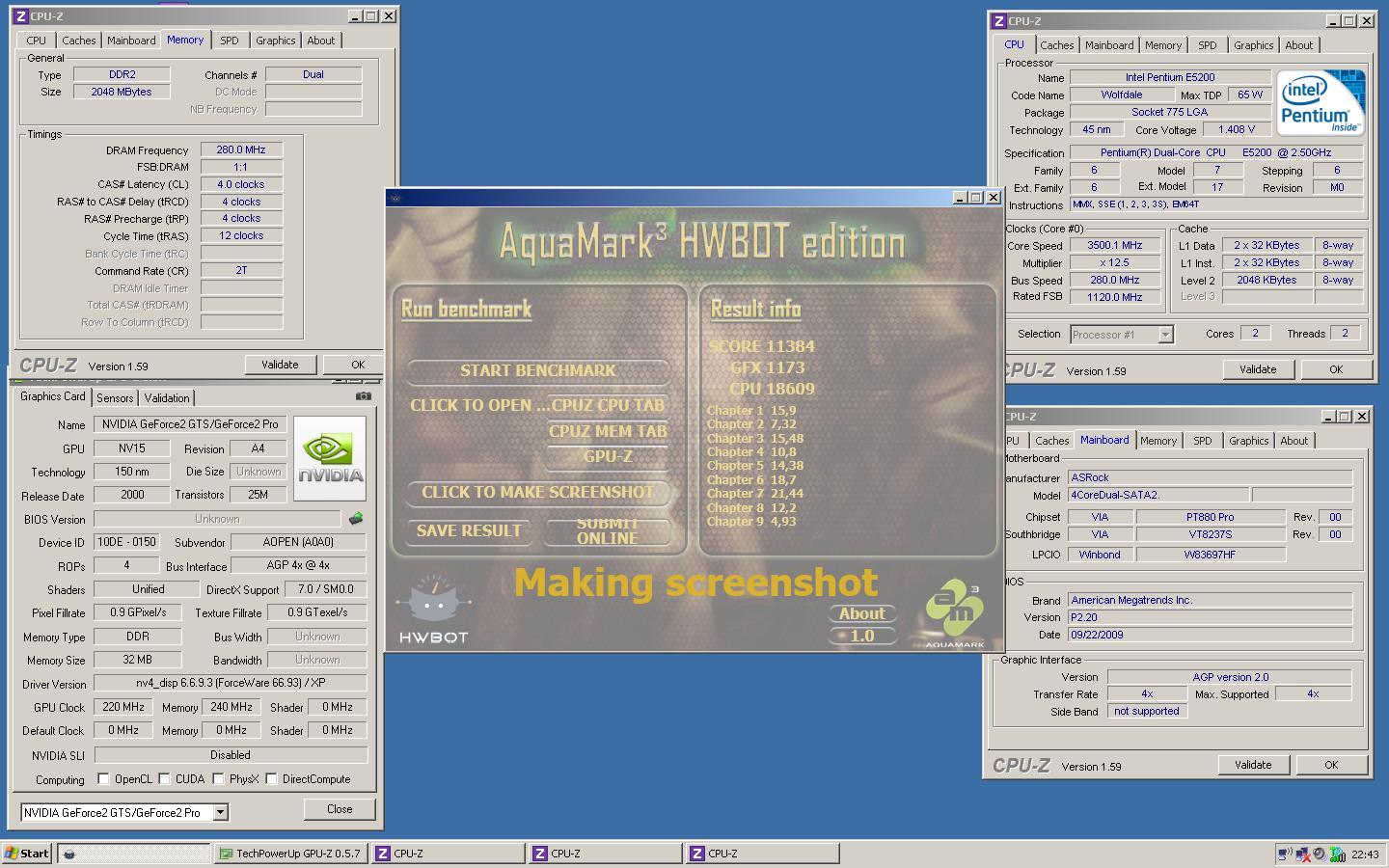Enable the CUDA checkbox
1389x868 pixels.
[x=165, y=779]
